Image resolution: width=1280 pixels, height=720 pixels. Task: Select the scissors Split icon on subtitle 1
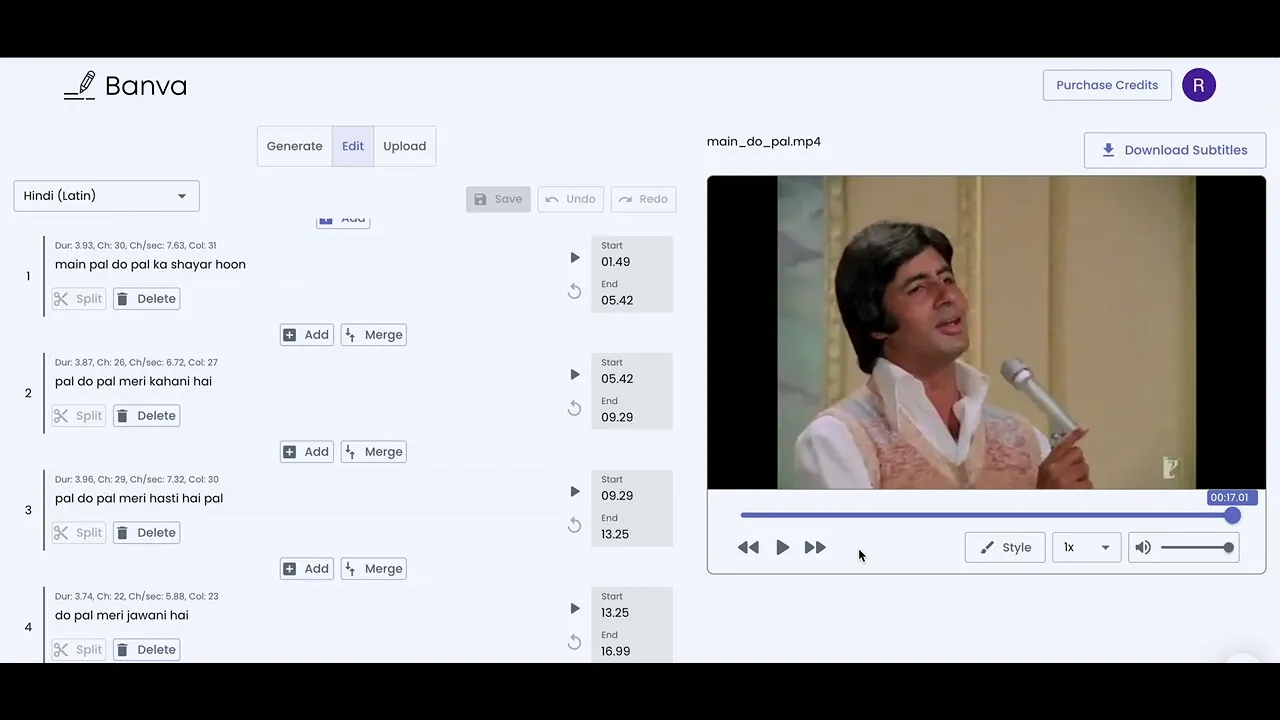(61, 298)
